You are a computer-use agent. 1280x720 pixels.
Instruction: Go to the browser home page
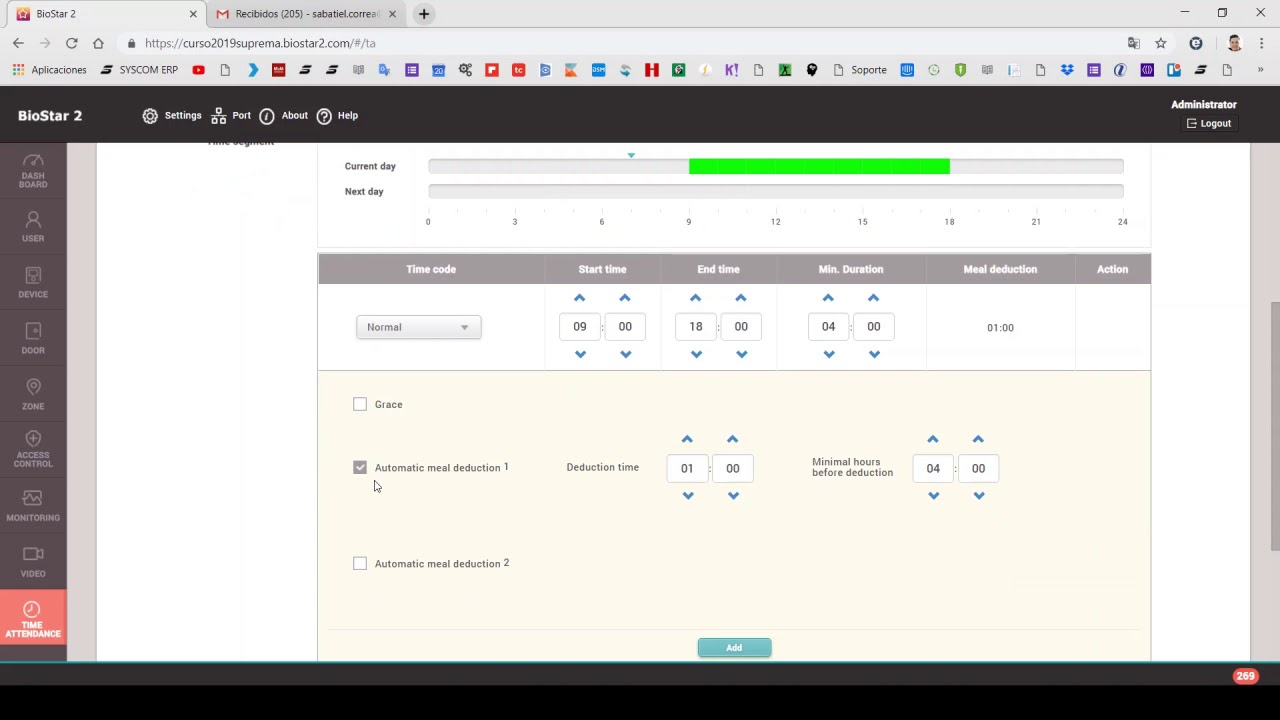[98, 43]
